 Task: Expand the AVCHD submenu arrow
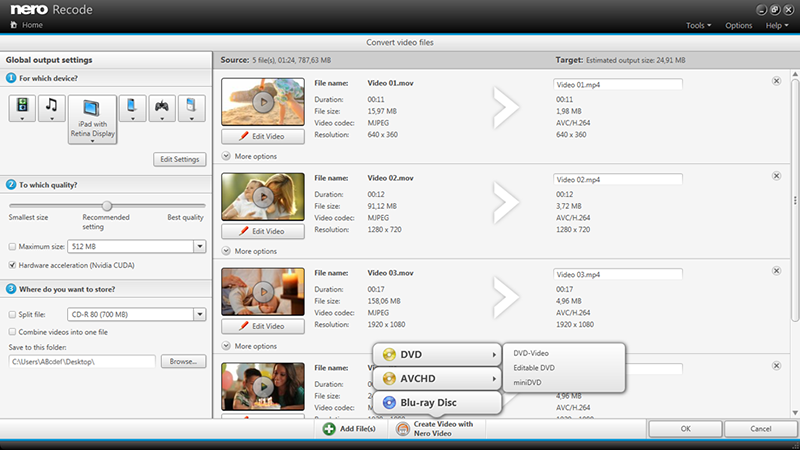tap(494, 379)
